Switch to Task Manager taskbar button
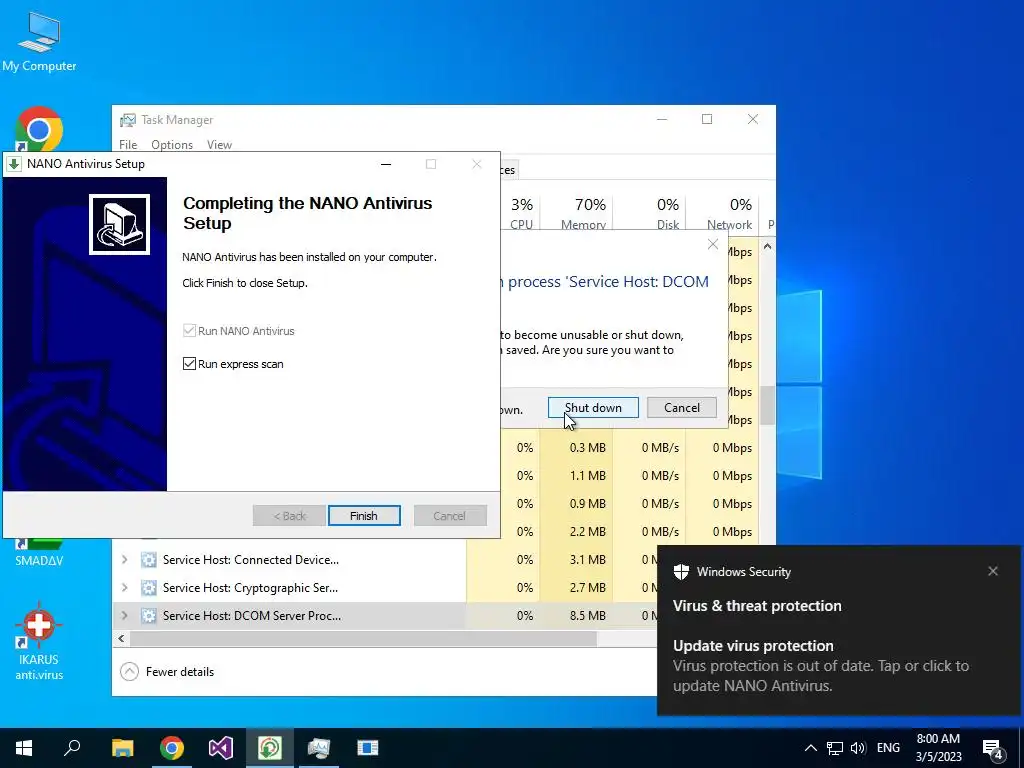Image resolution: width=1024 pixels, height=768 pixels. (x=319, y=748)
